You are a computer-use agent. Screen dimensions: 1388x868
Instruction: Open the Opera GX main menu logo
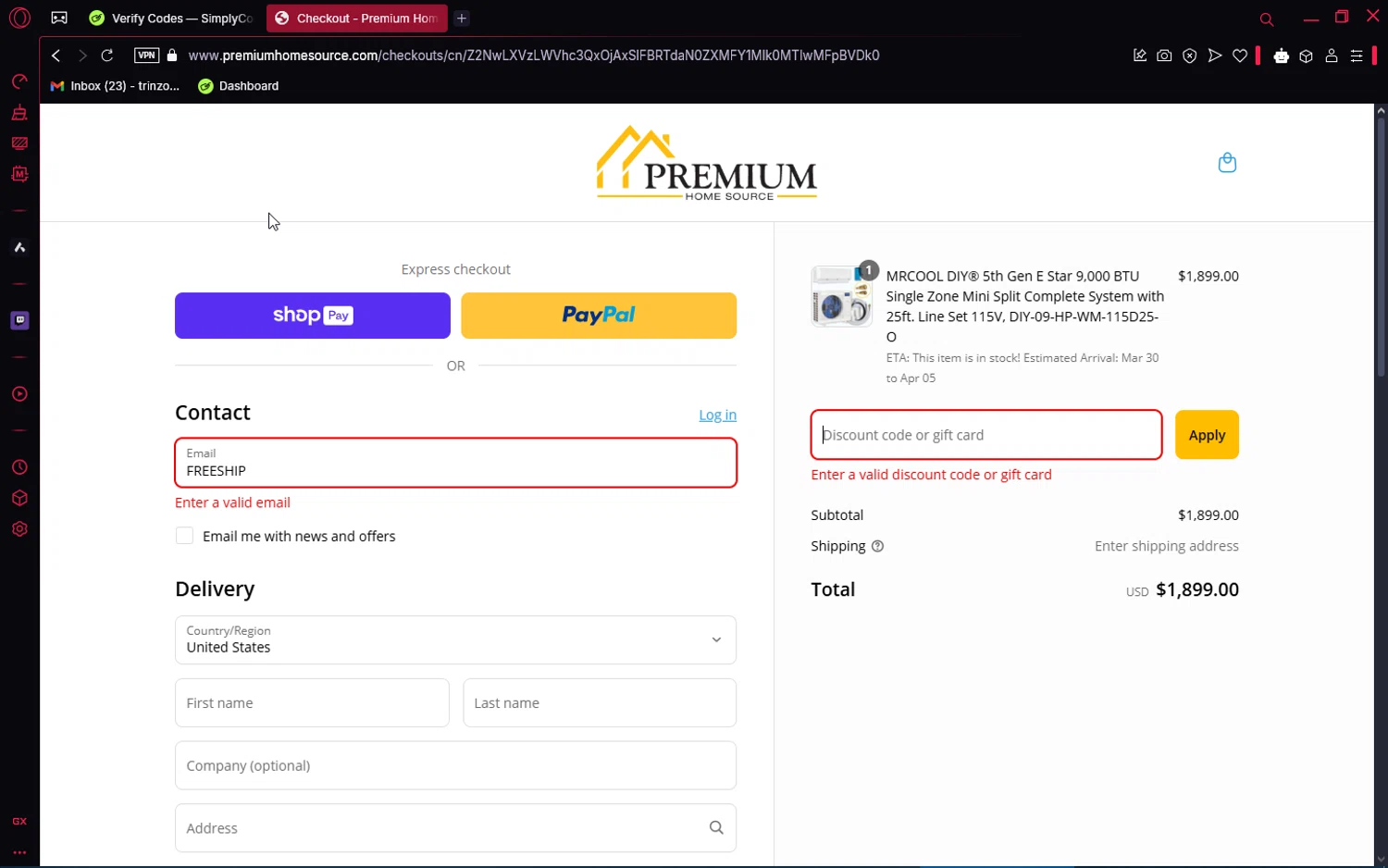(19, 18)
